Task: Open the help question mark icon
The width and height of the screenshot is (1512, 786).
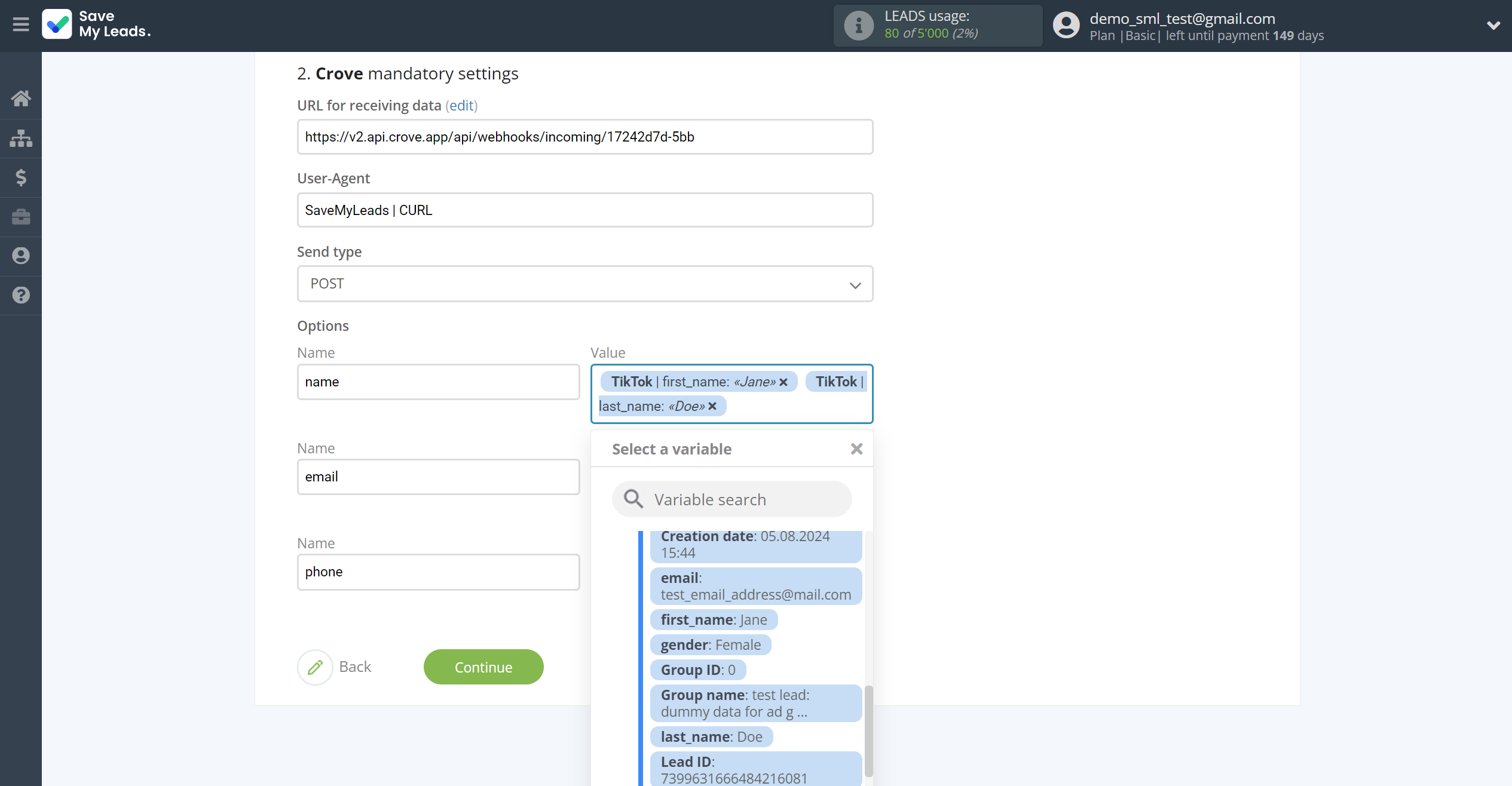Action: (21, 295)
